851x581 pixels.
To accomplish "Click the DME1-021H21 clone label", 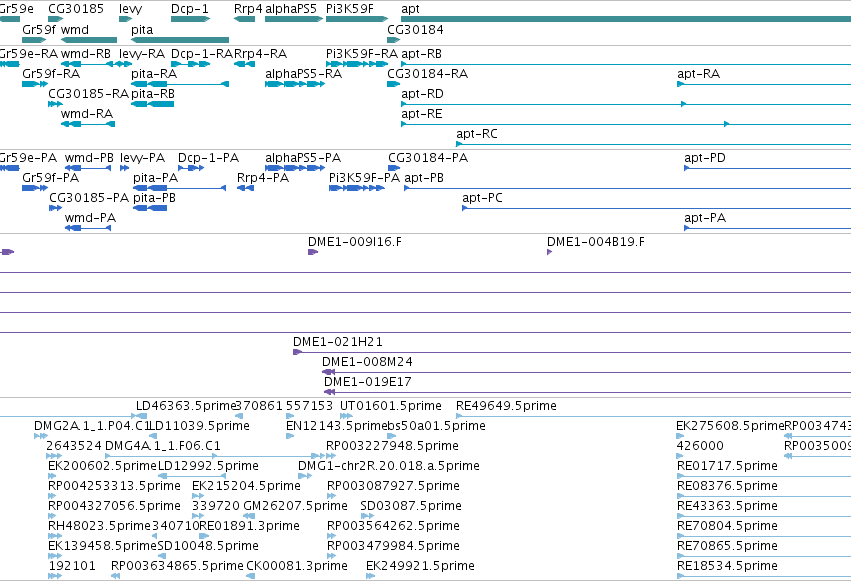I will pyautogui.click(x=338, y=342).
